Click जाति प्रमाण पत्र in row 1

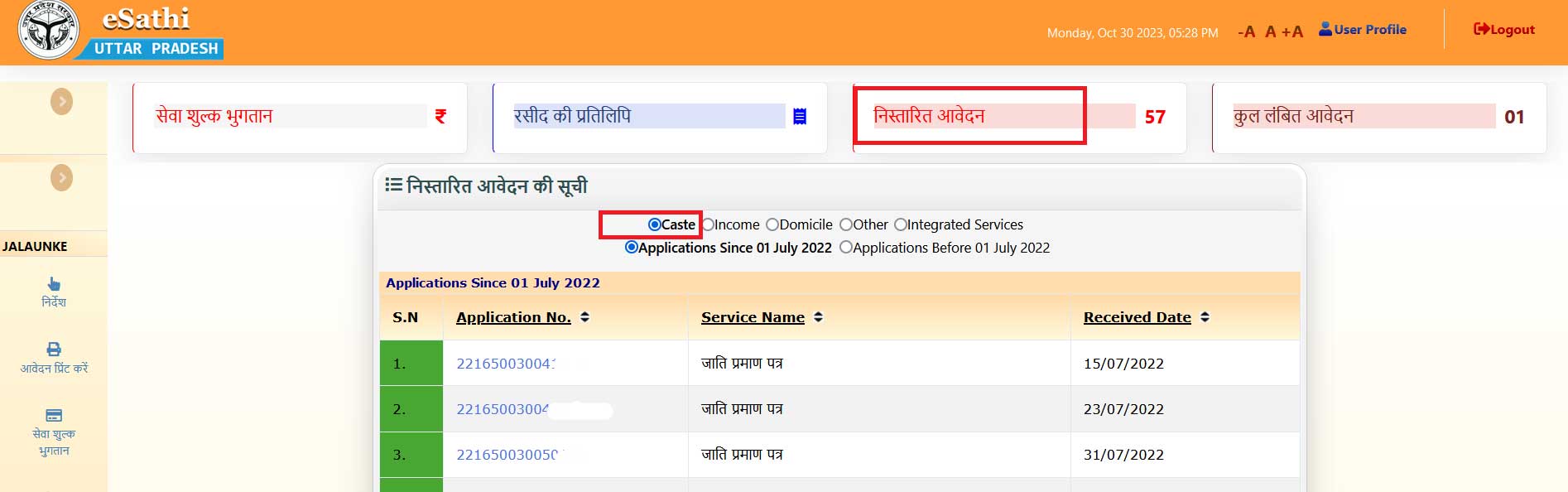(x=742, y=363)
